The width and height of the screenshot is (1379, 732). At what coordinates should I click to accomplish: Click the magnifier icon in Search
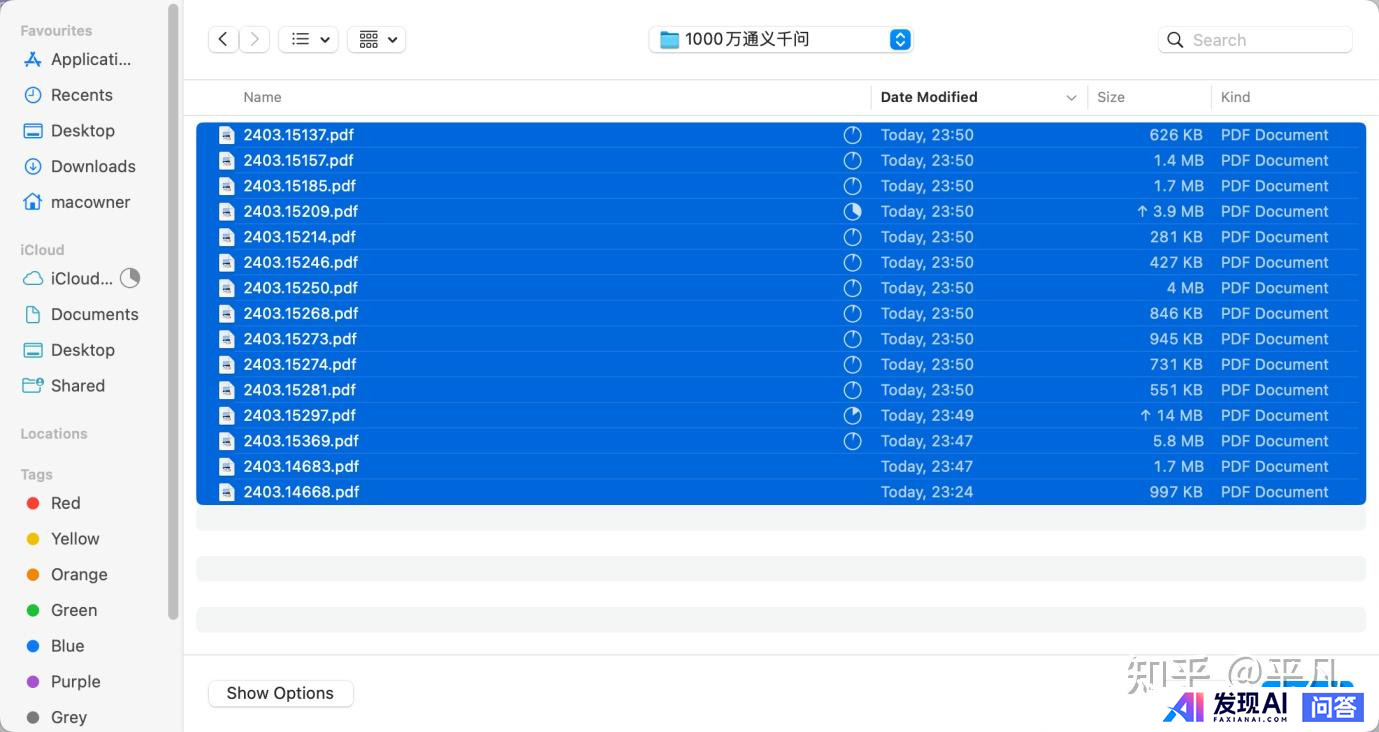pyautogui.click(x=1175, y=40)
